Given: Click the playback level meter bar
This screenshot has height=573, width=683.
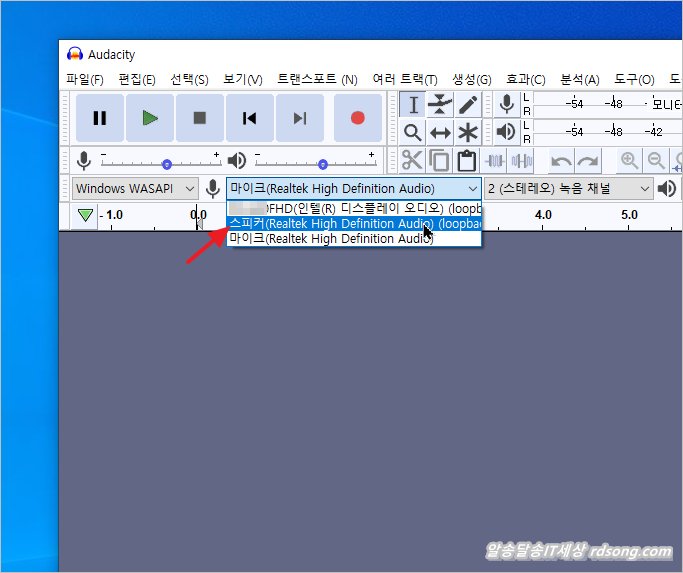Looking at the screenshot, I should [608, 132].
